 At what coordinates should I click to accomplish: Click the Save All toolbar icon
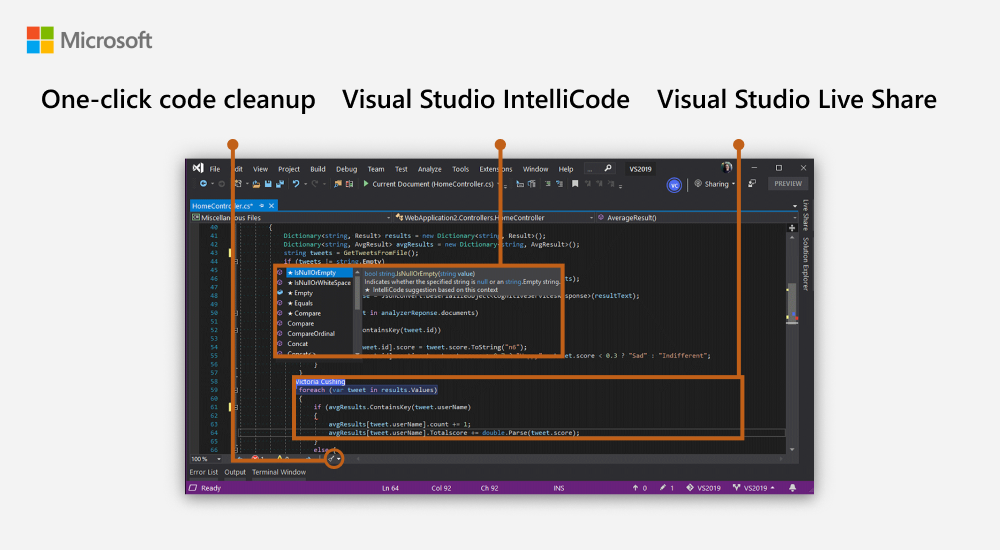[280, 184]
